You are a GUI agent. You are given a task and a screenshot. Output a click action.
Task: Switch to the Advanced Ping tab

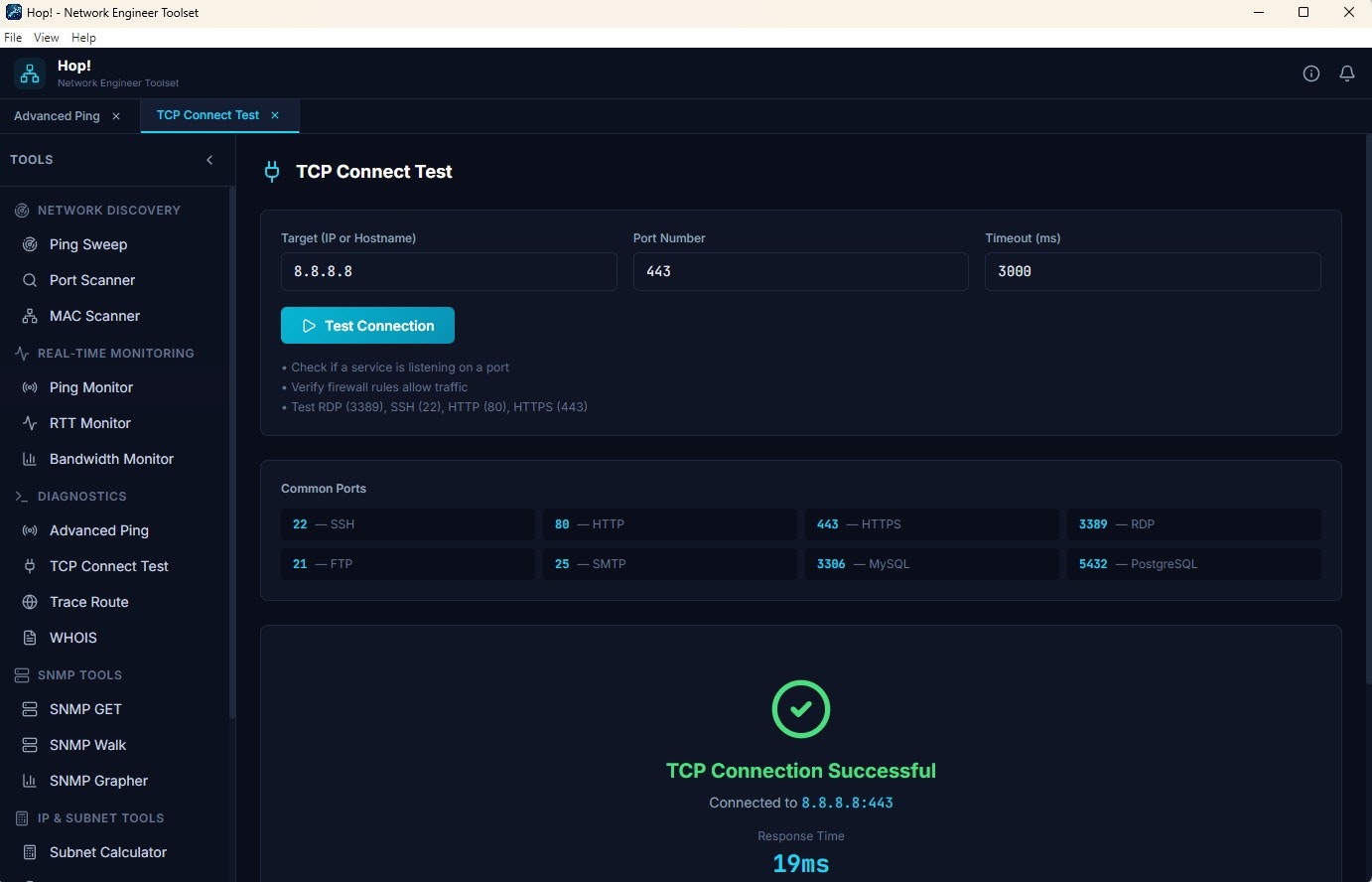[x=57, y=115]
